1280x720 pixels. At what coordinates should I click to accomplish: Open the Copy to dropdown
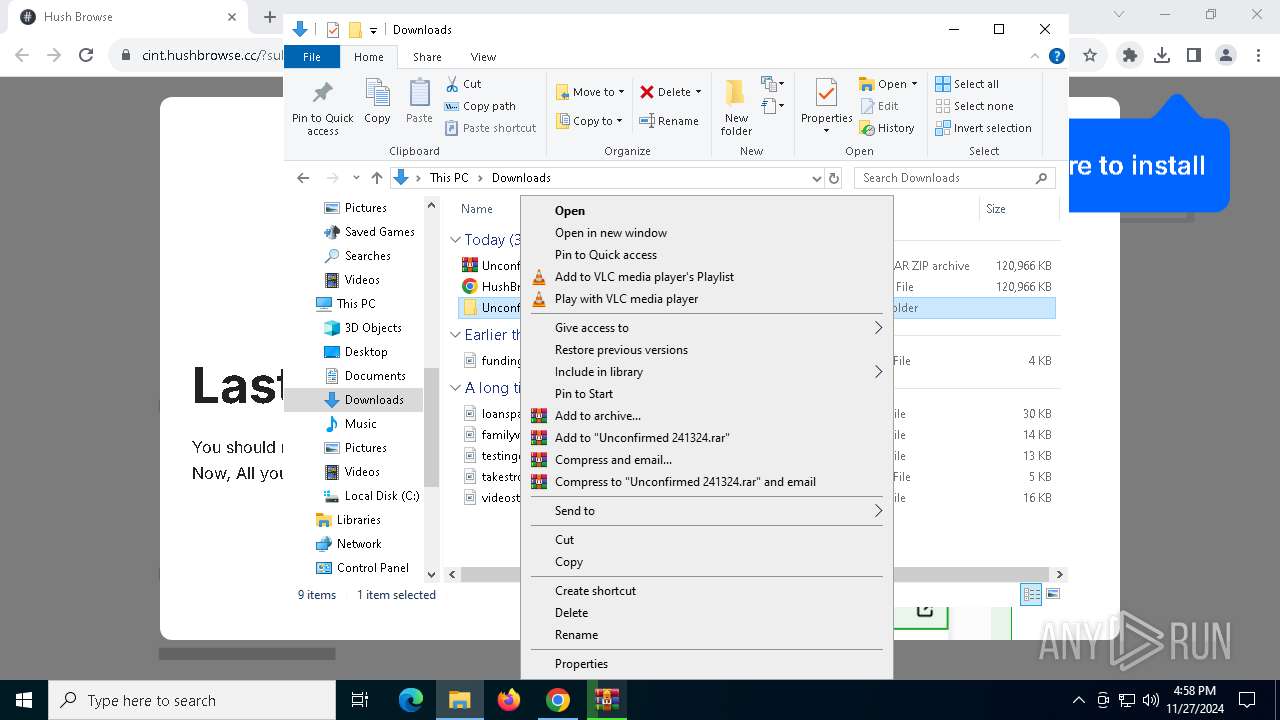589,121
